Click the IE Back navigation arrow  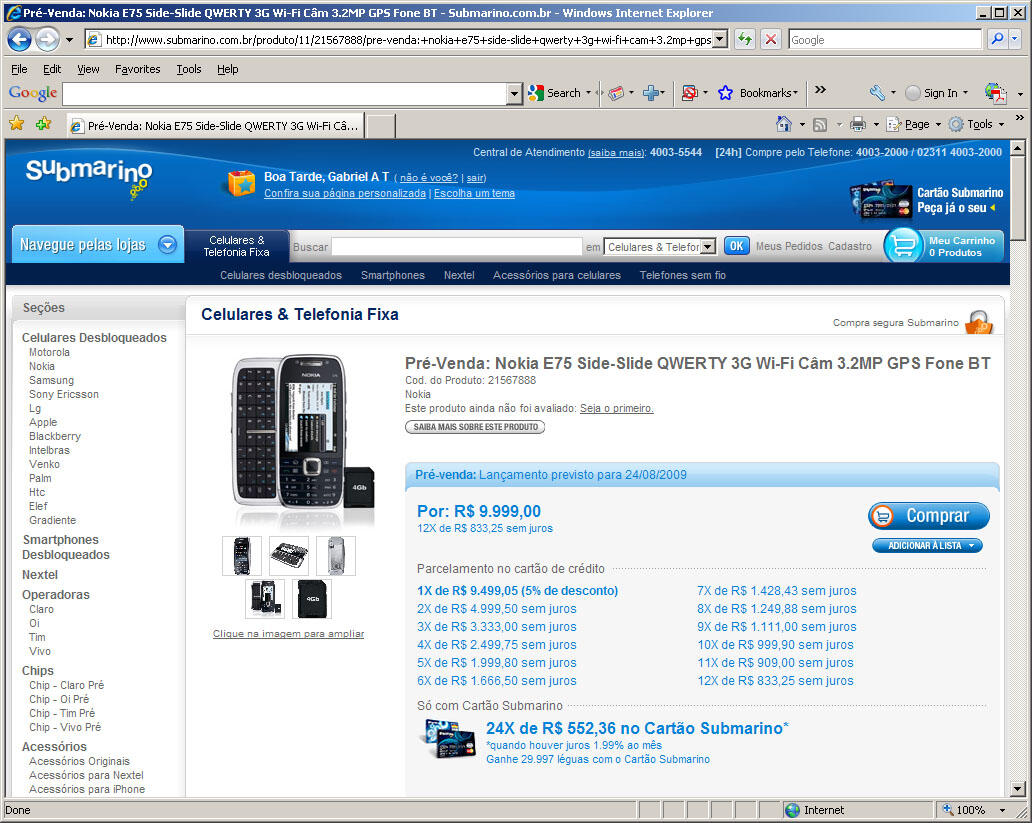pos(19,39)
